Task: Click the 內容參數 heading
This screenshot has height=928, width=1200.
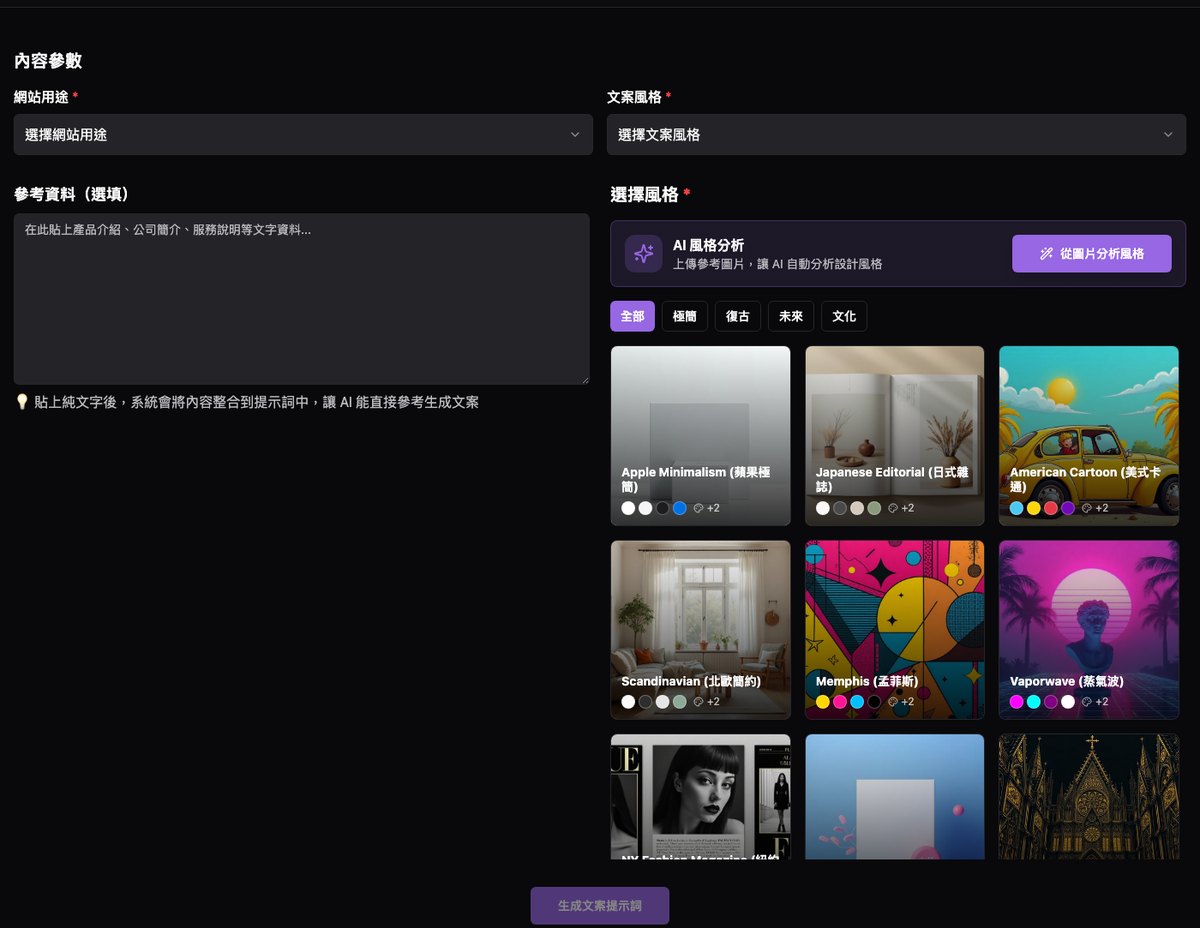Action: [48, 61]
